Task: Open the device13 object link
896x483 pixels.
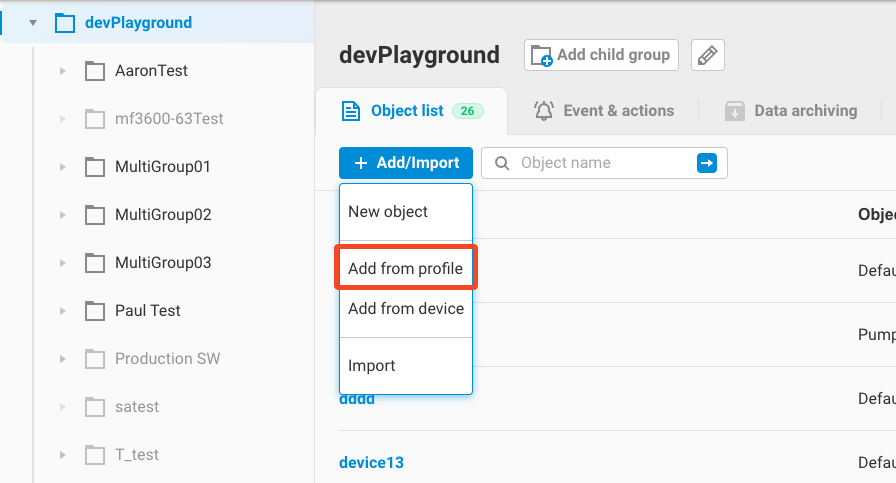Action: (371, 462)
